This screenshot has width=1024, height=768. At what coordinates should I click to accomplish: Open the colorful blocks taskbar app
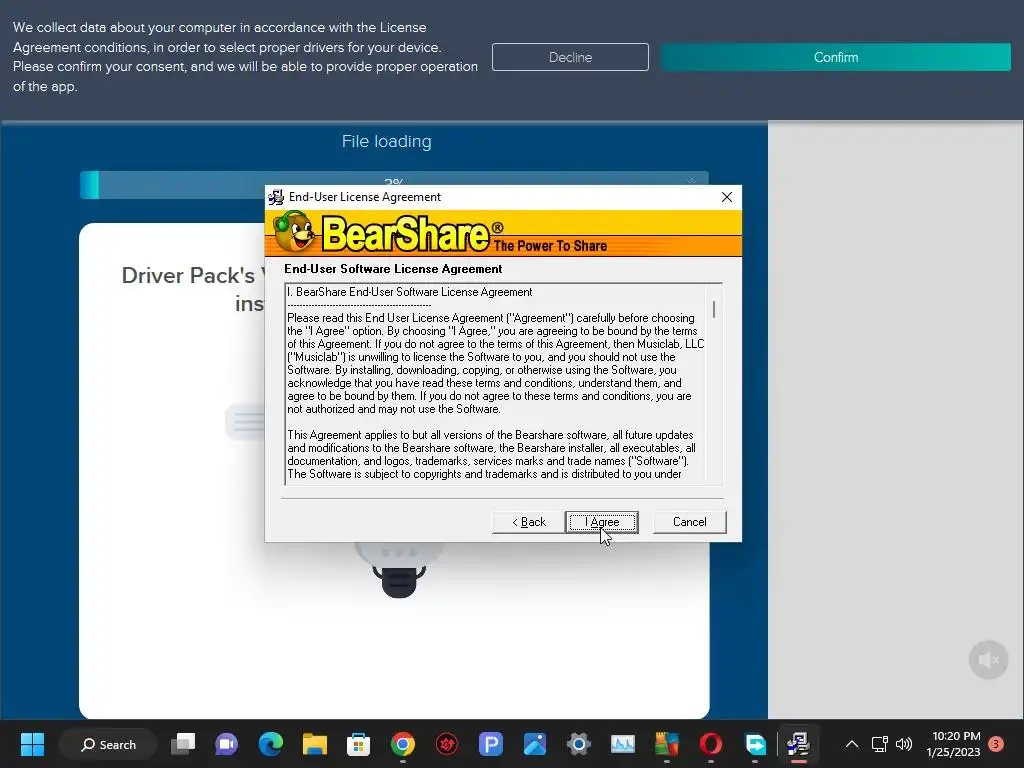click(667, 744)
